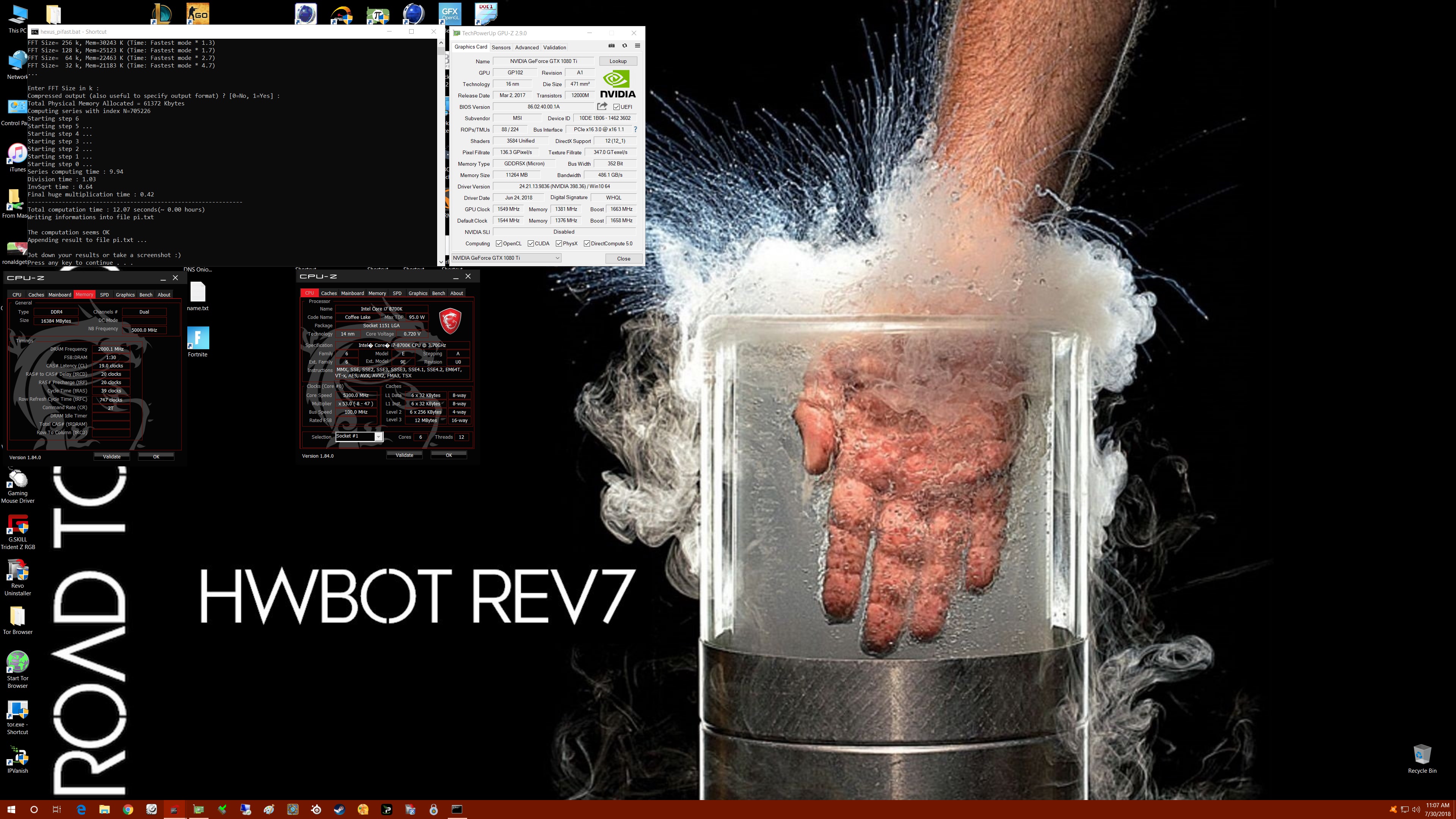Toggle the UEFI checkbox in GPU-Z

(616, 107)
